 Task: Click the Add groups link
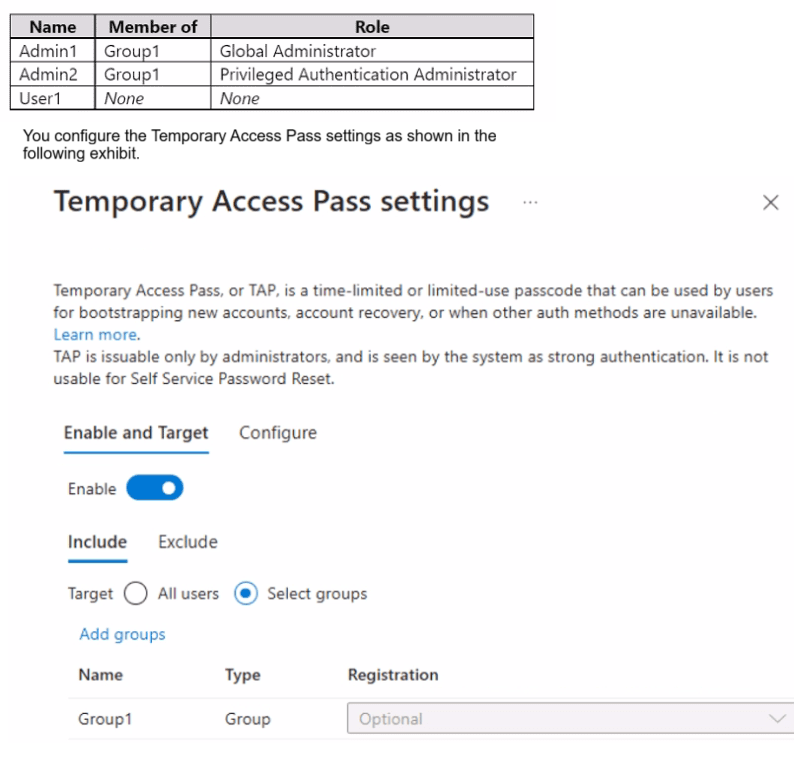tap(122, 634)
